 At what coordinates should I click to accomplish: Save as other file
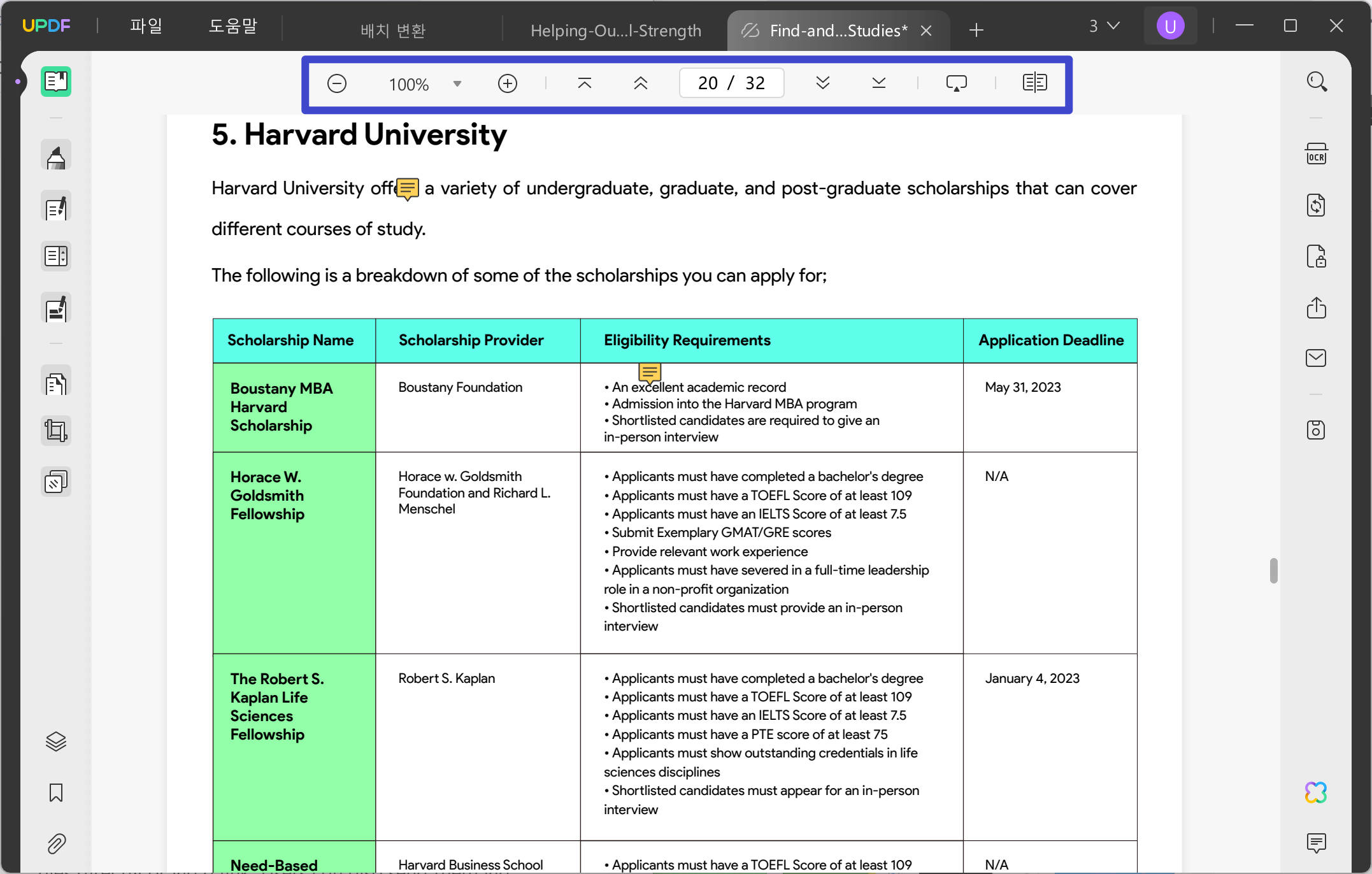pyautogui.click(x=1317, y=430)
